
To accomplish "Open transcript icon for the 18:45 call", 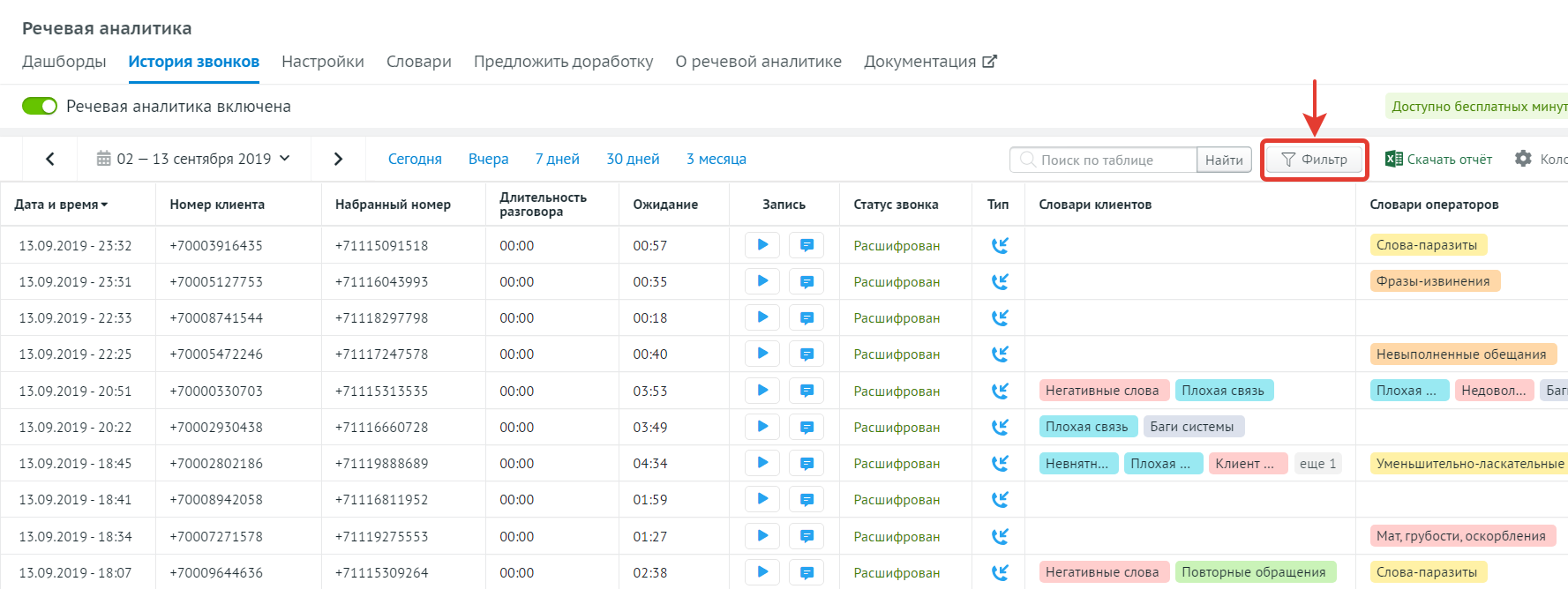I will [x=807, y=464].
